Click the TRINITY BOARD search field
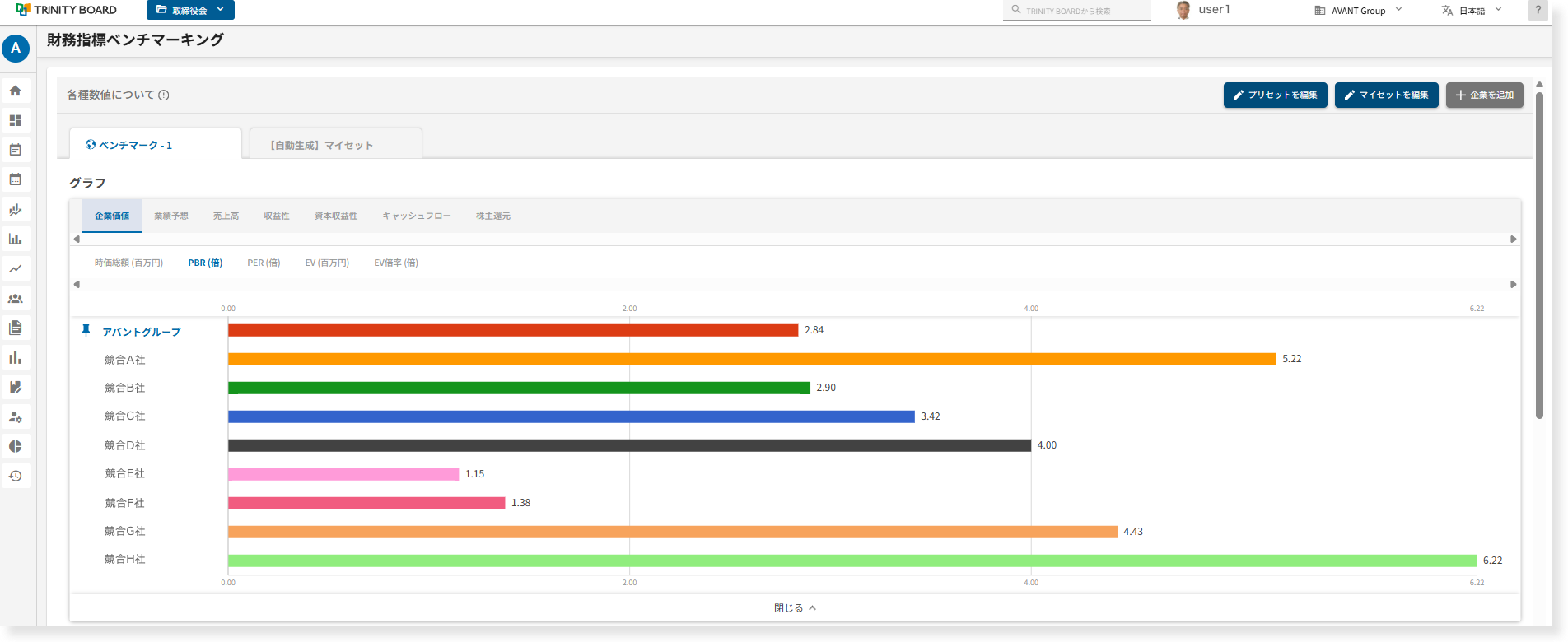This screenshot has width=1568, height=642. (x=1076, y=10)
